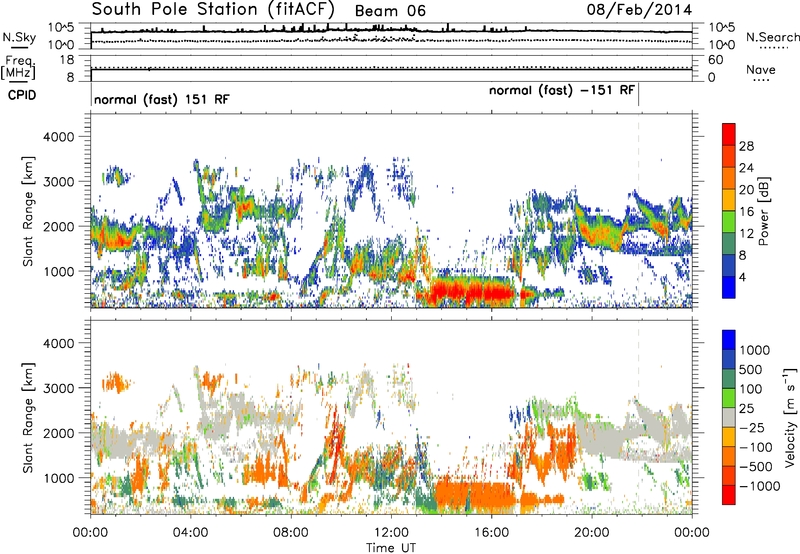Click the 'N.Sky' legend label
800x554 pixels.
[x=19, y=38]
